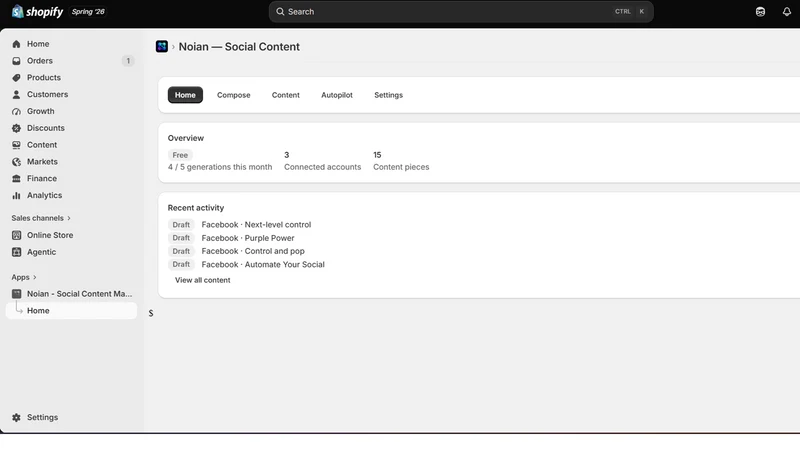Open the Facebook Purple Power draft

(248, 238)
